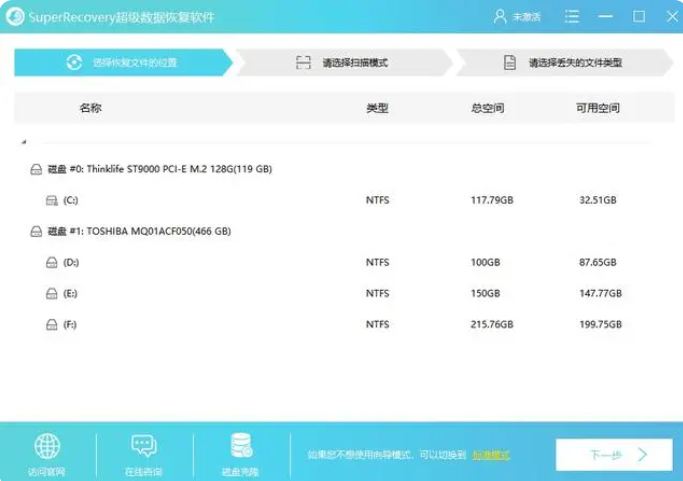Collapse the disk list tree triangle
Viewport: 683px width, 481px height.
click(24, 142)
